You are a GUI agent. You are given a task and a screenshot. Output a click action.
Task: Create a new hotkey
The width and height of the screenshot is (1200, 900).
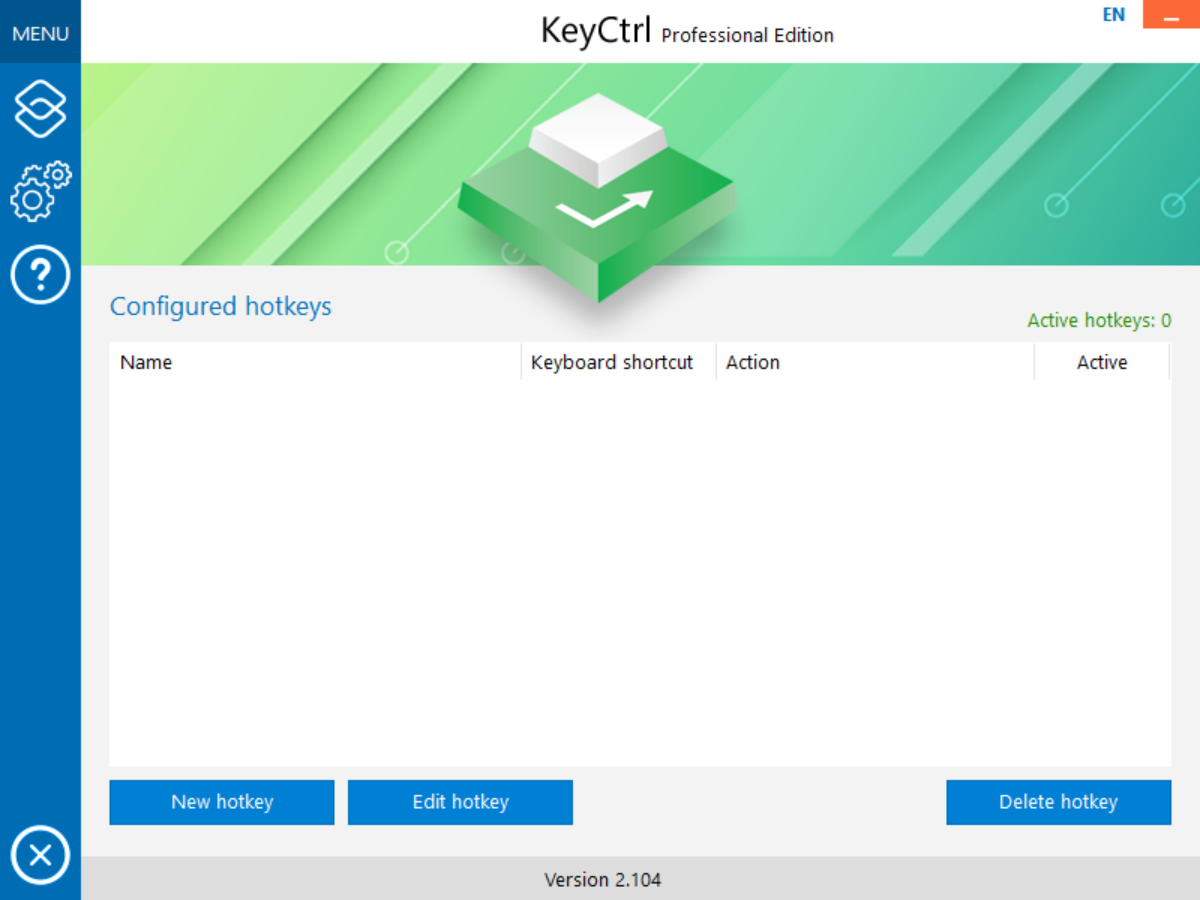coord(221,801)
